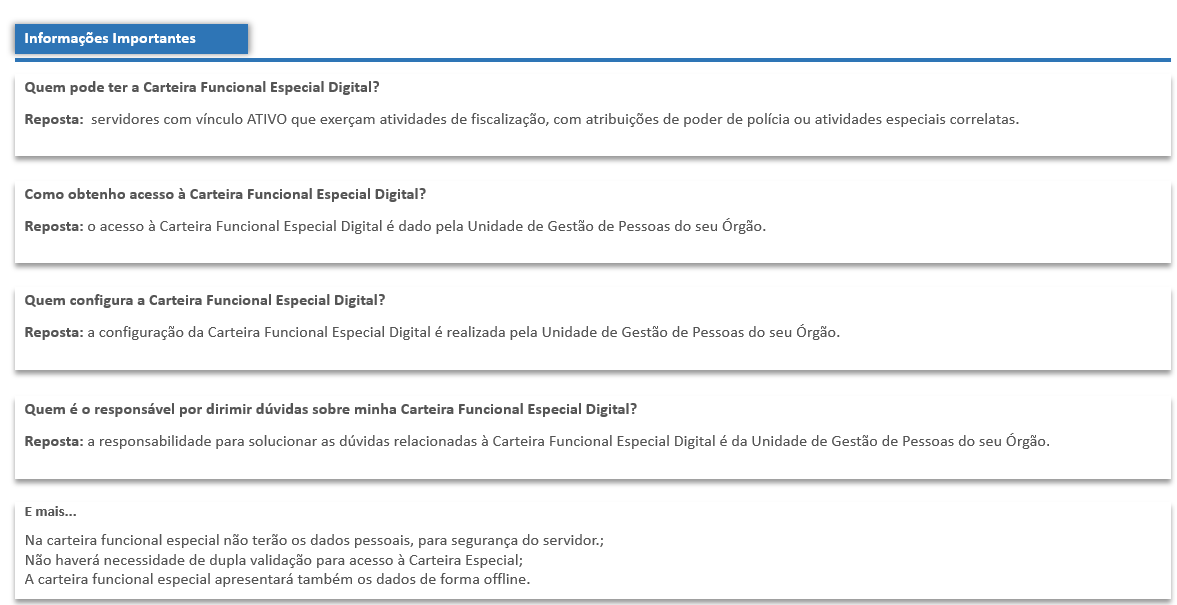Click the answer starting "o acesso à Carteira"
This screenshot has width=1177, height=605.
pos(426,226)
